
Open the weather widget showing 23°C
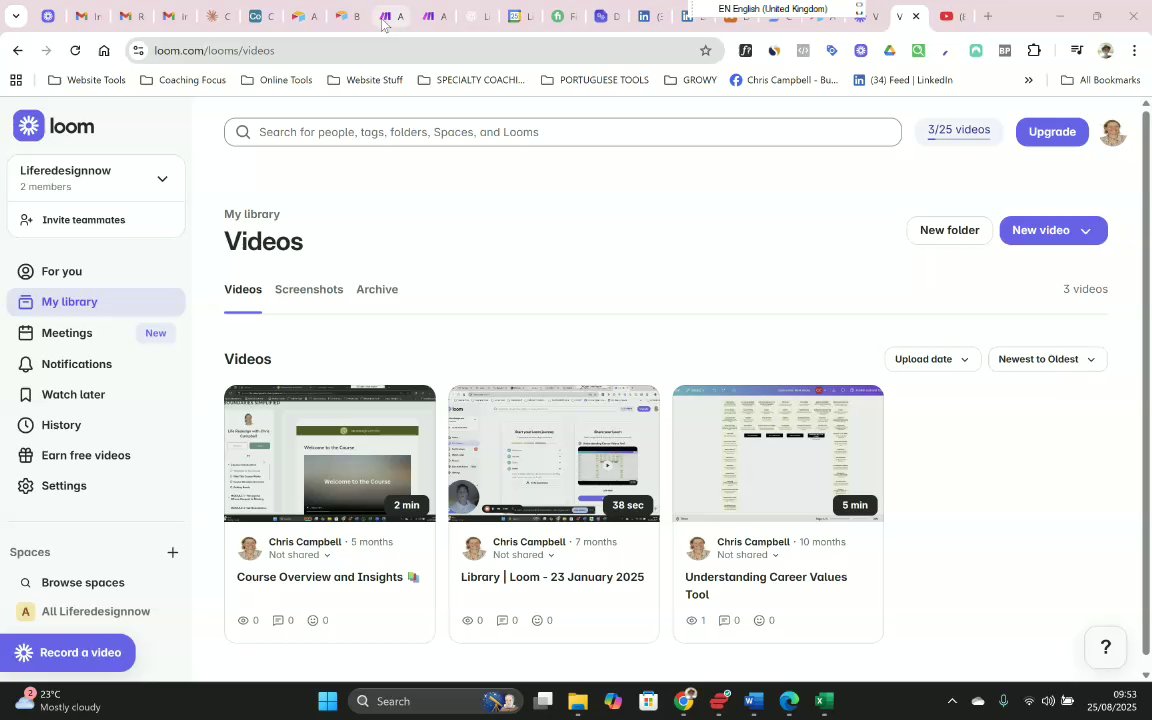57,701
